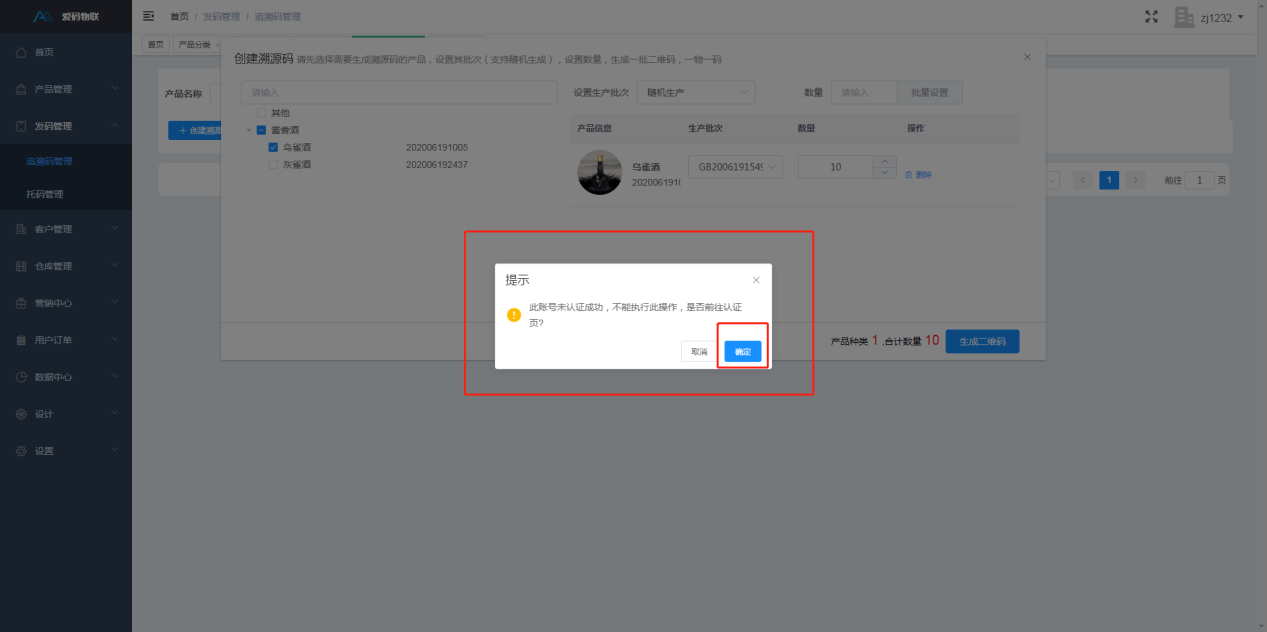
Task: Expand the 设置 chevron
Action: [115, 450]
